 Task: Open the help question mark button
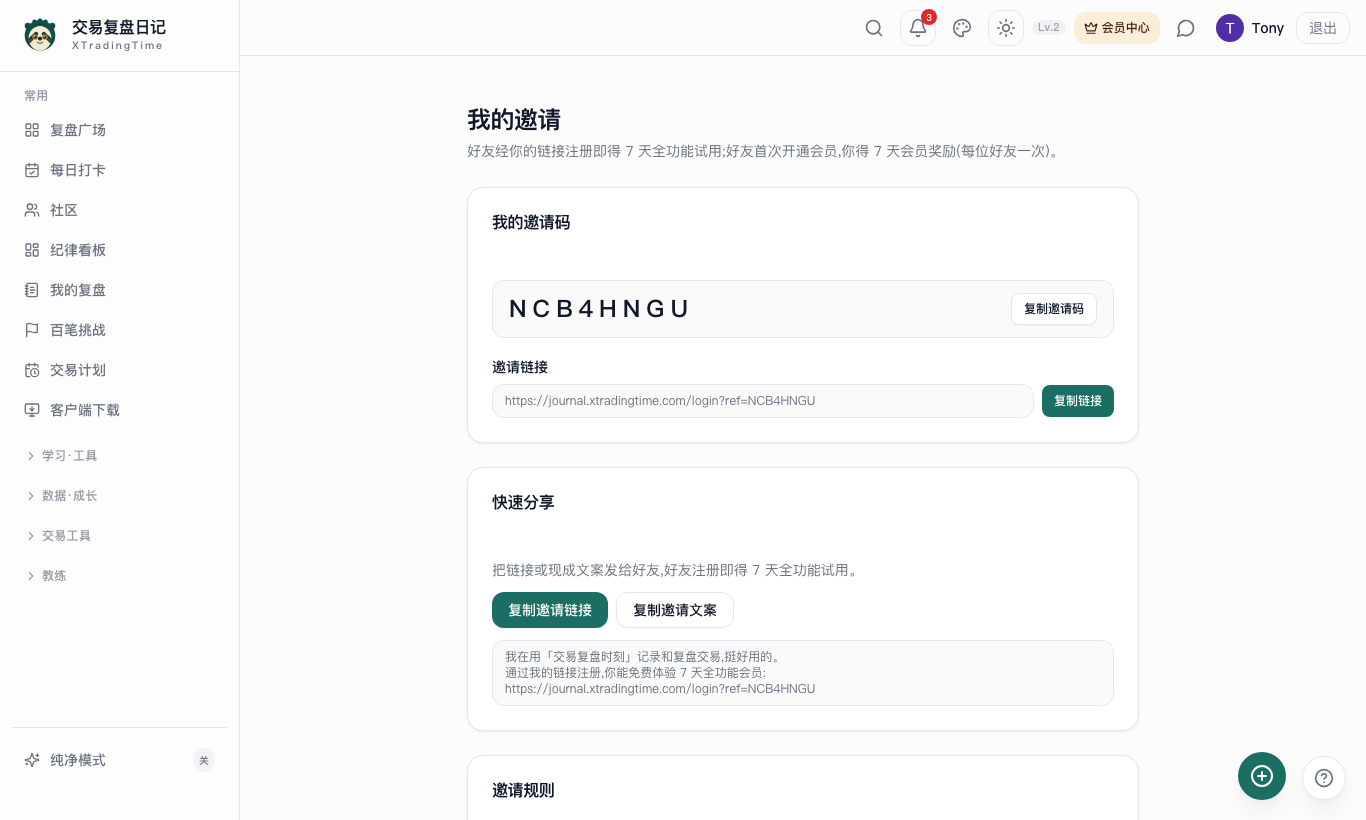coord(1324,778)
